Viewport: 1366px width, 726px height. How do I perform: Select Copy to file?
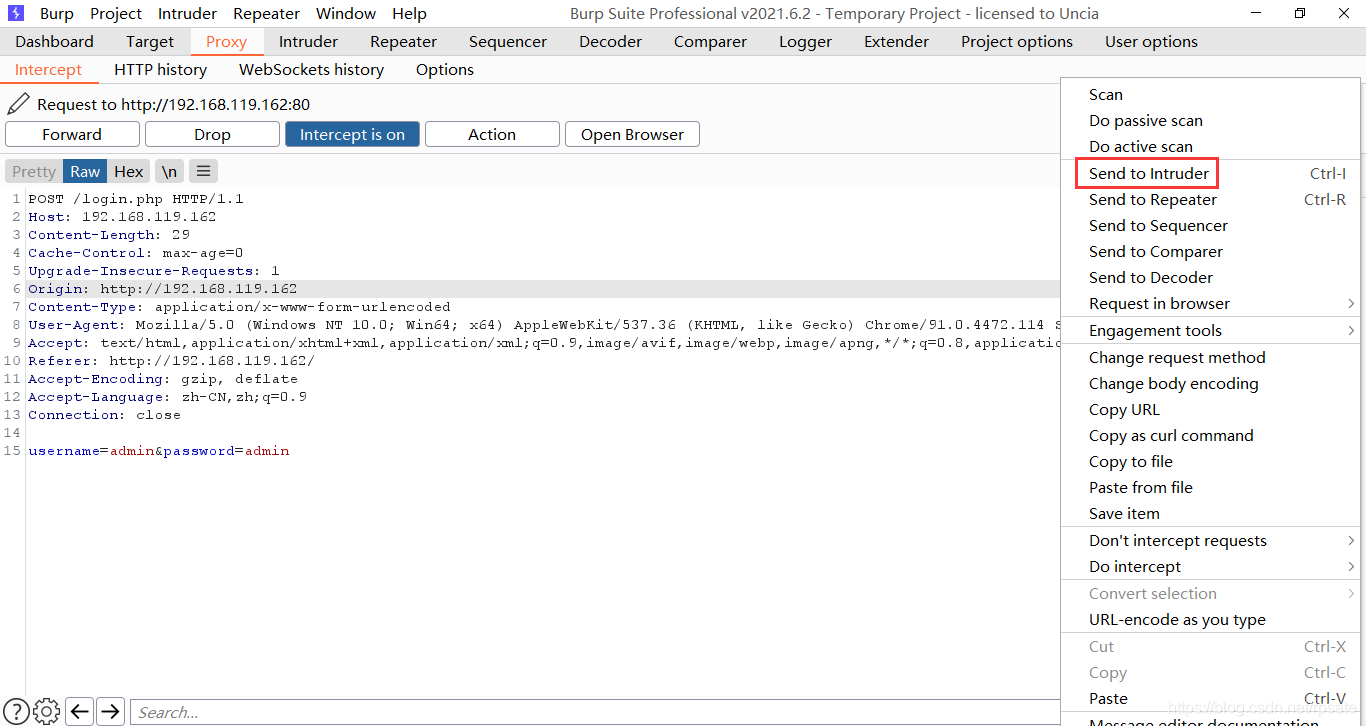coord(1210,461)
